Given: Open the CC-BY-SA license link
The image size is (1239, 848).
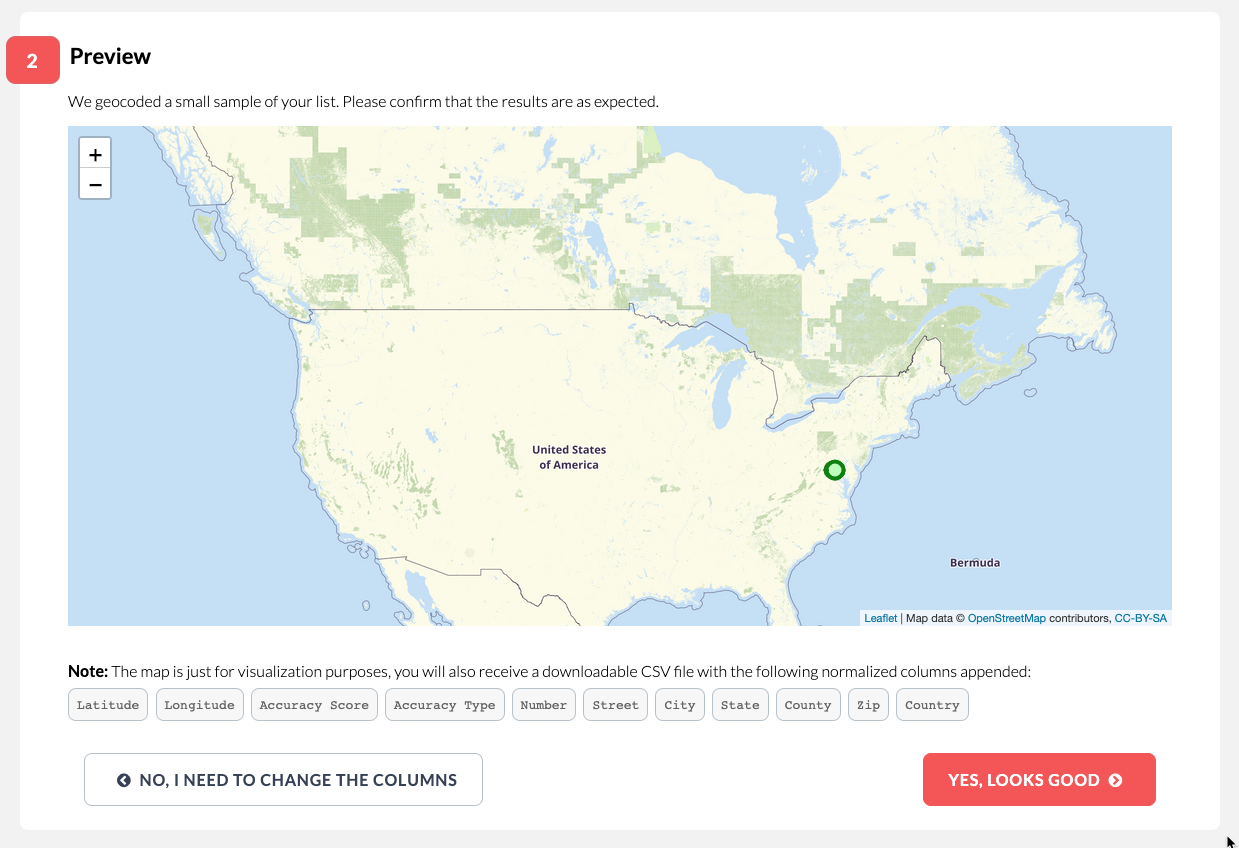Looking at the screenshot, I should click(x=1140, y=618).
